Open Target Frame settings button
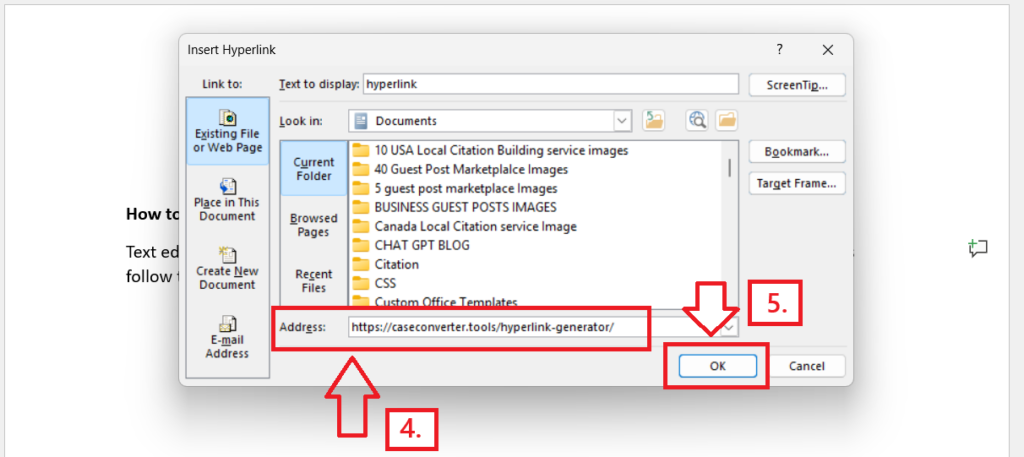This screenshot has width=1024, height=457. (797, 183)
